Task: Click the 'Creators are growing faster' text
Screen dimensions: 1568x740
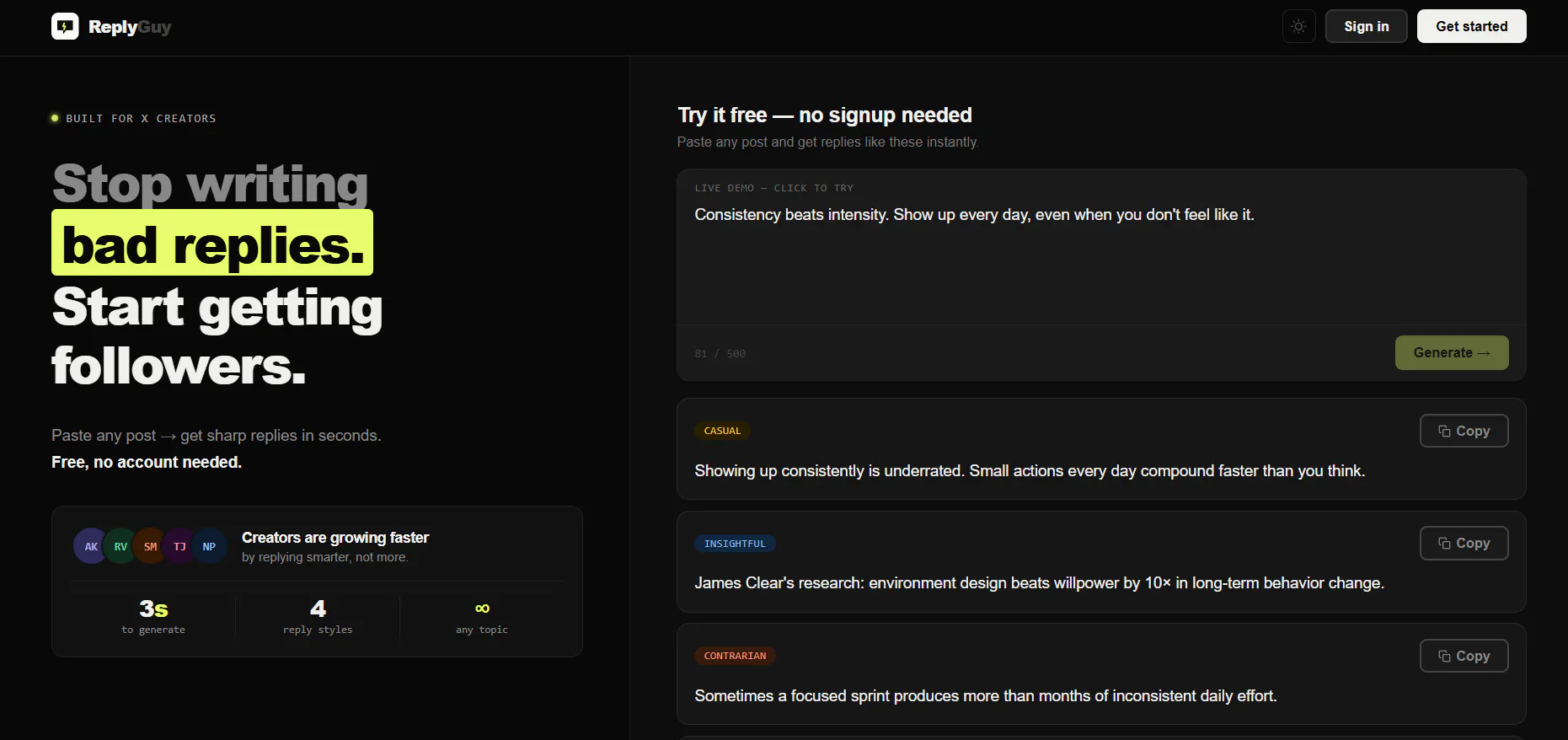Action: click(335, 538)
